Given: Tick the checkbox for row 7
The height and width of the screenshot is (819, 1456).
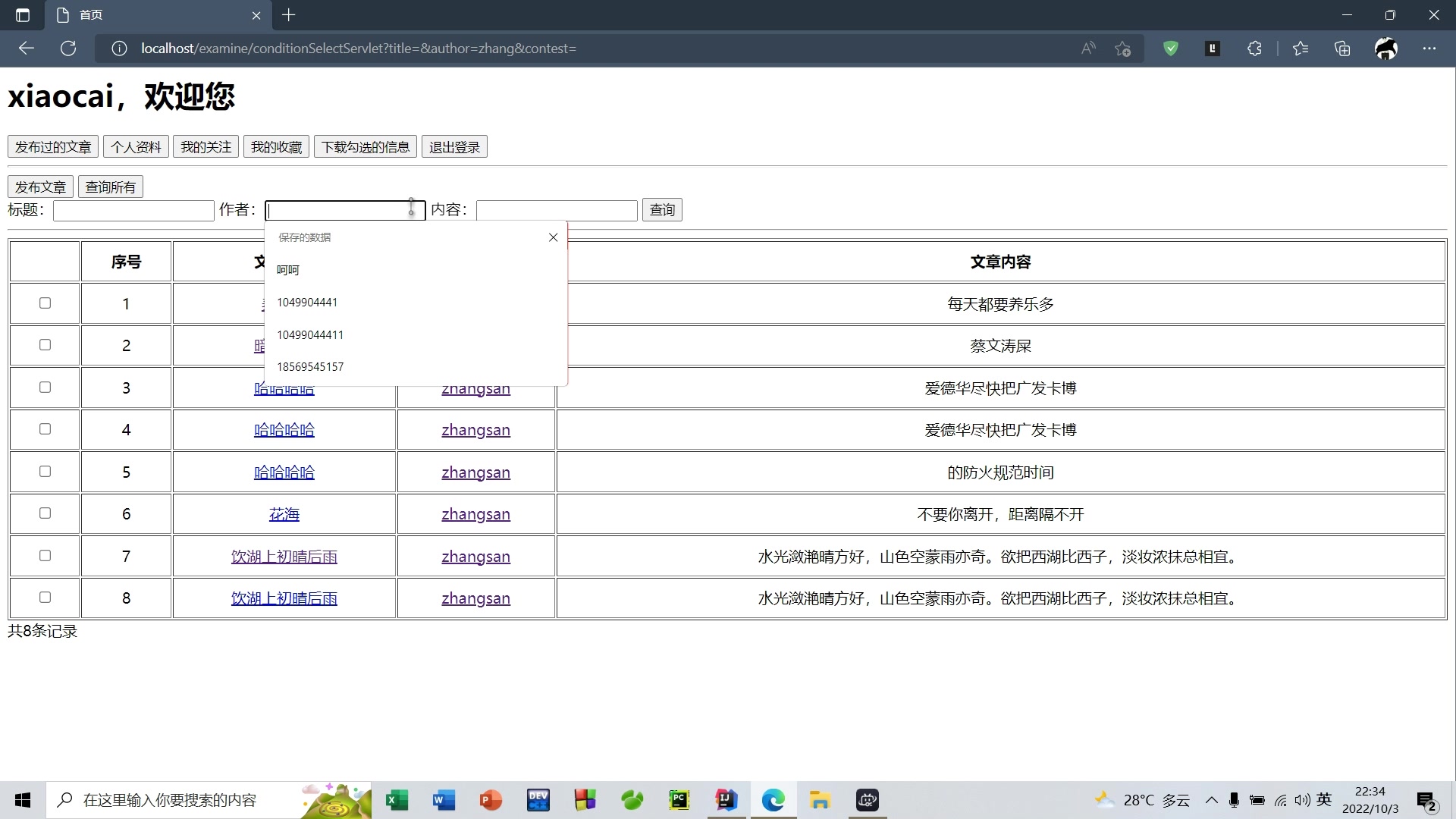Looking at the screenshot, I should (45, 556).
